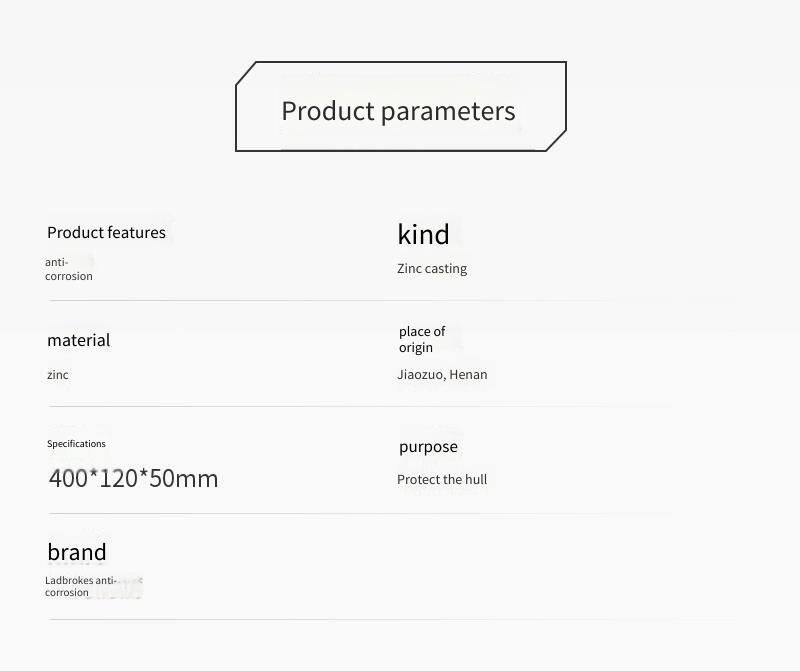Select the Ladbrokes anti-corrosion brand value

click(x=81, y=586)
